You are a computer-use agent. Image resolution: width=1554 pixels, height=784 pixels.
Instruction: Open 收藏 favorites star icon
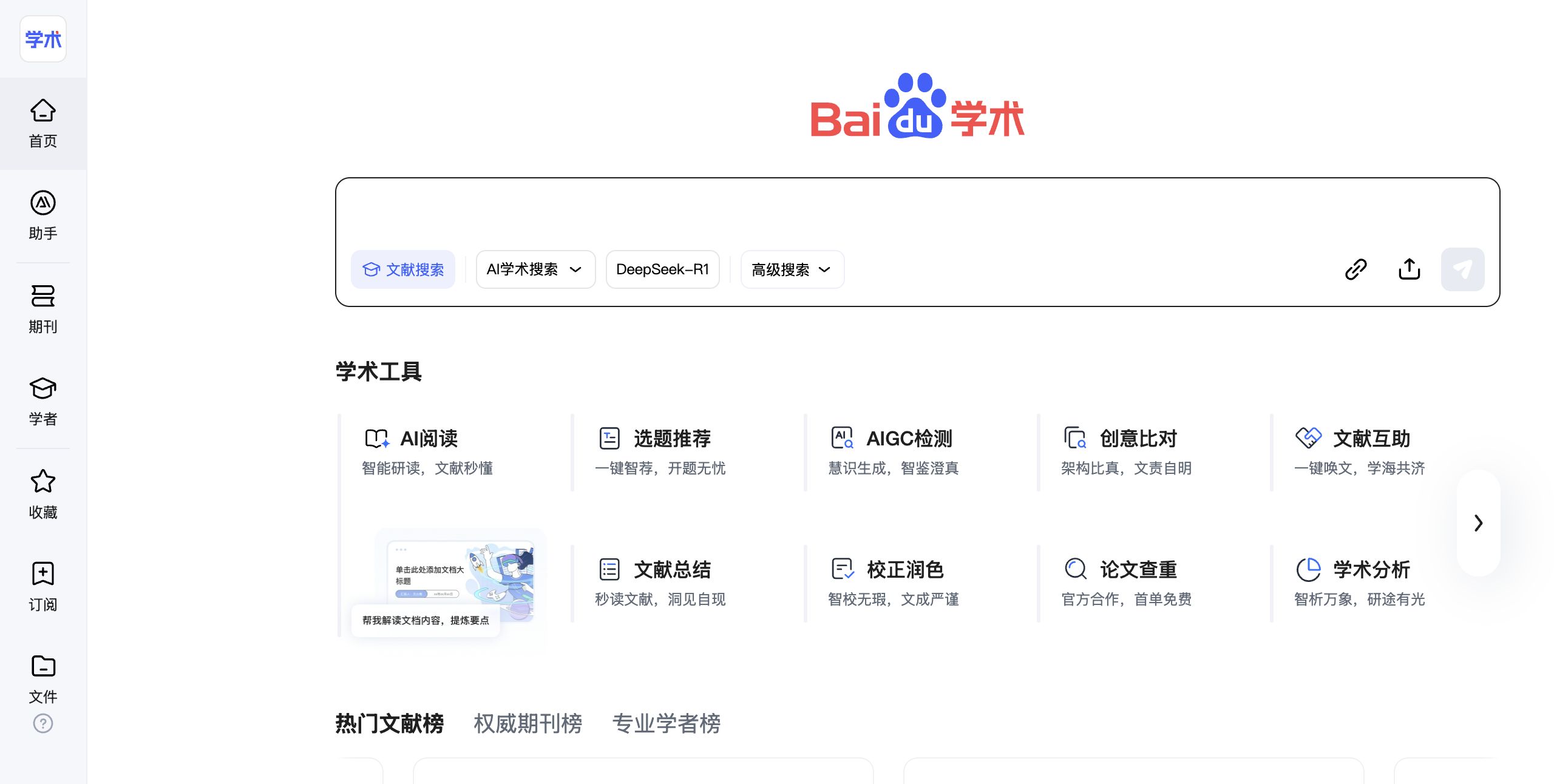pos(42,494)
